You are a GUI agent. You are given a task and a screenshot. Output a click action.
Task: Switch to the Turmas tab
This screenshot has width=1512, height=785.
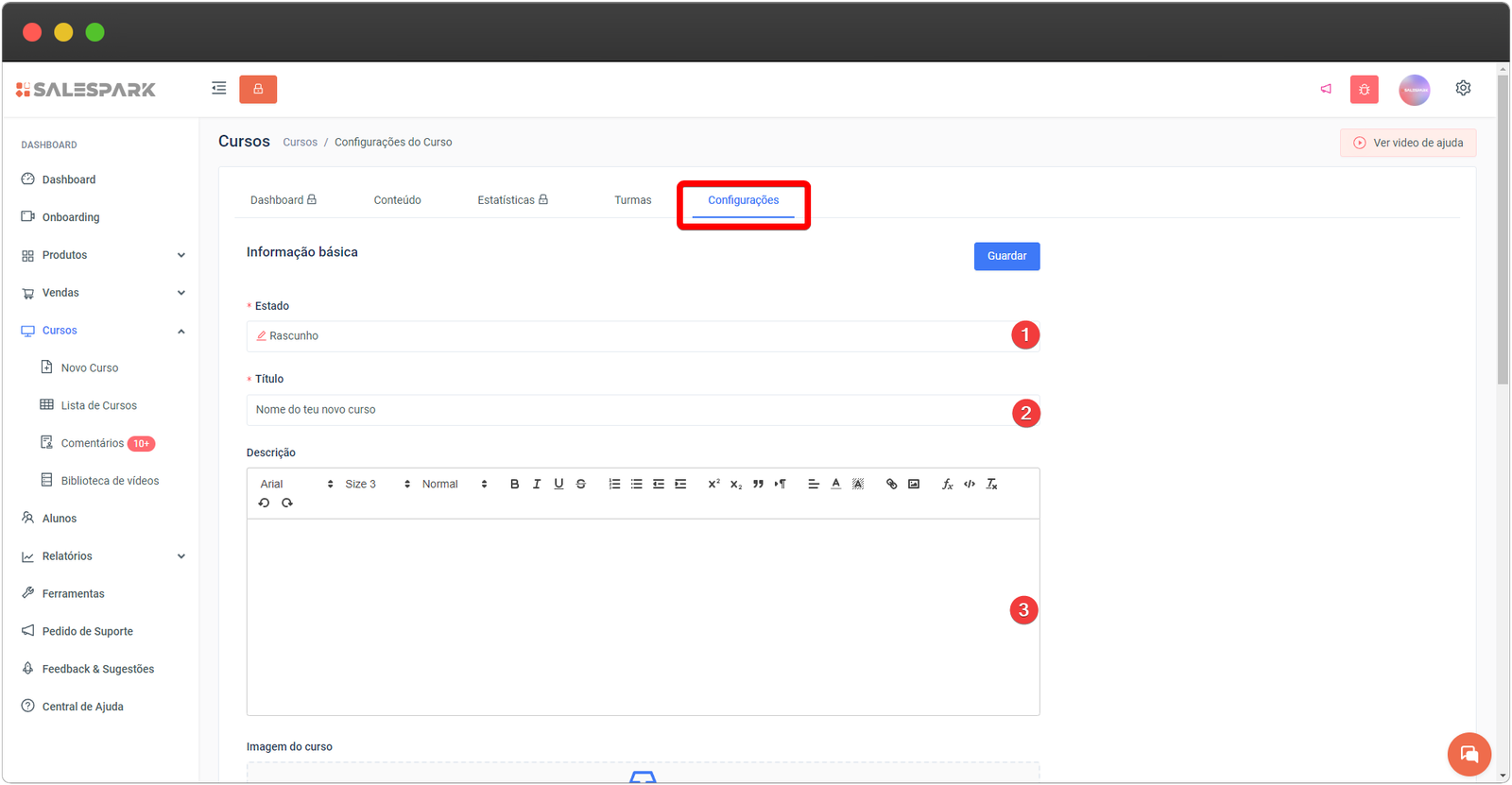coord(632,200)
